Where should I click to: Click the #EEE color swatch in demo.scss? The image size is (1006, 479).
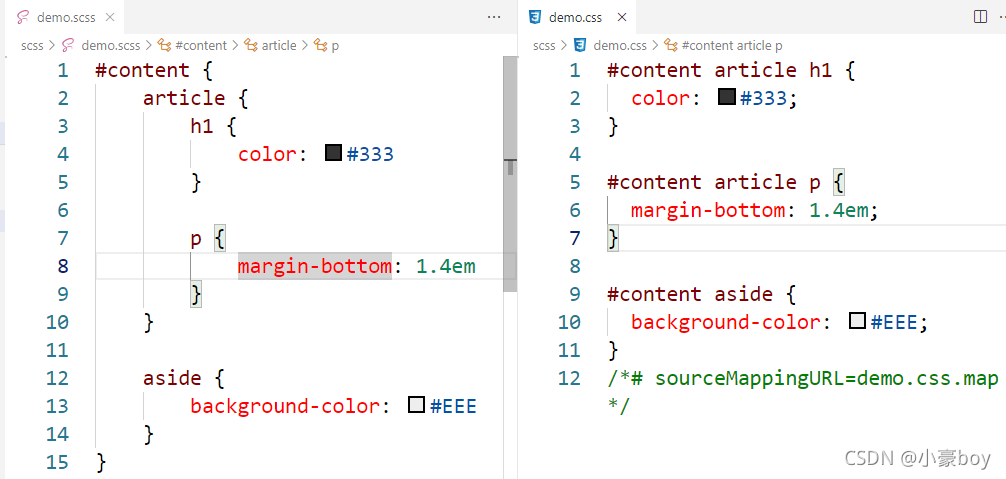[416, 405]
